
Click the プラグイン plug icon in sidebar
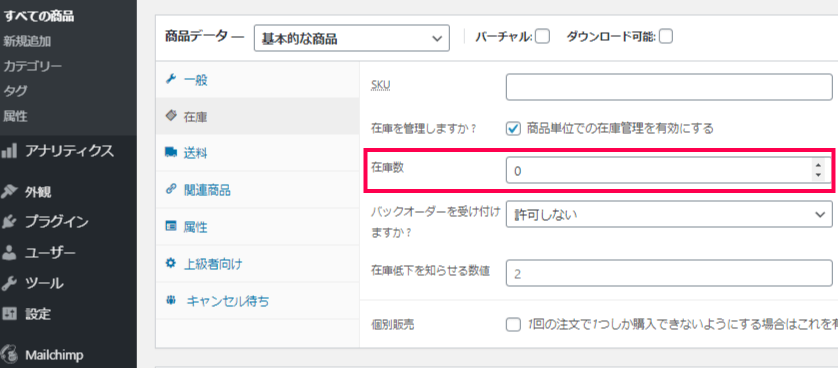(x=9, y=222)
